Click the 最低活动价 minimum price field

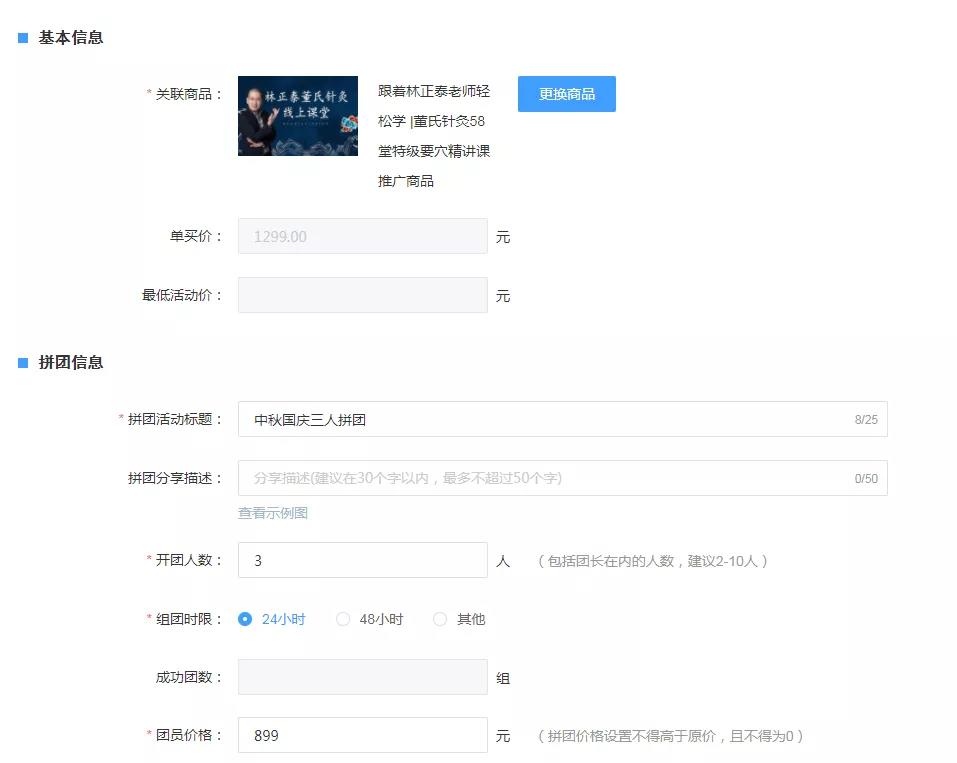tap(362, 294)
